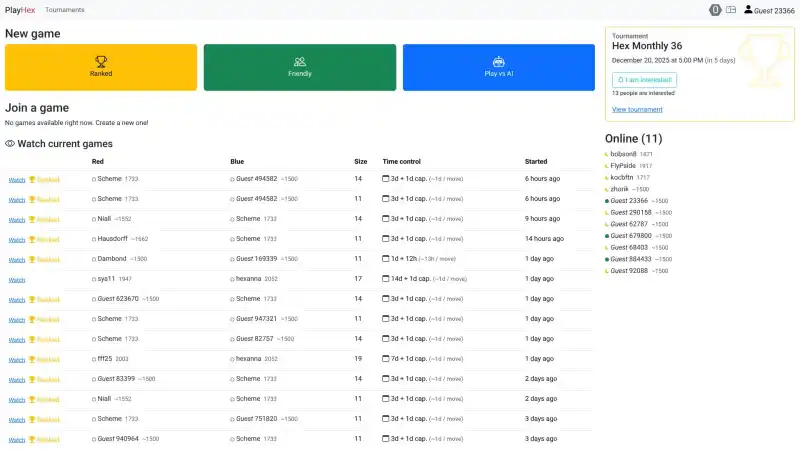
Task: Open bobson8 profile in Online list
Action: click(623, 154)
